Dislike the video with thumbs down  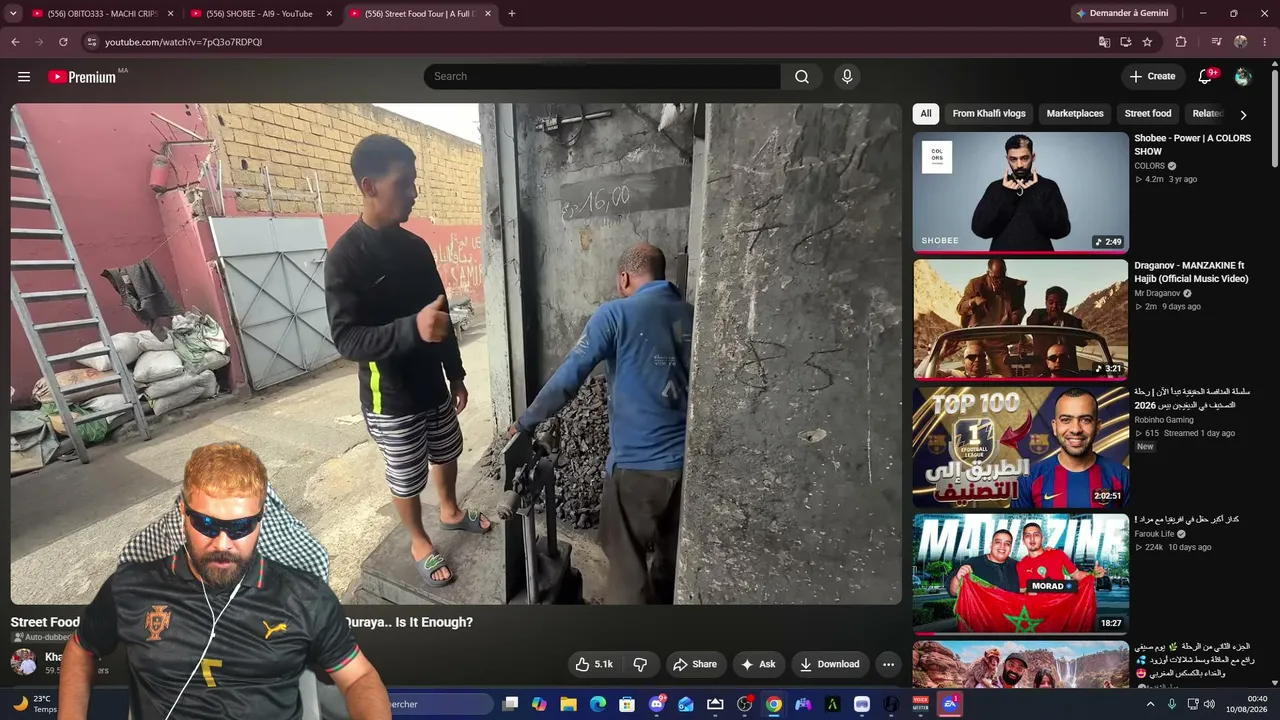pyautogui.click(x=640, y=664)
